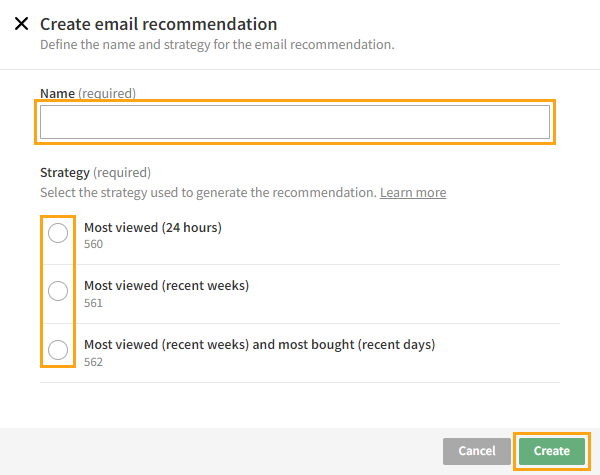Click the "(required)" hint beside Strategy
Screen dimensions: 600x475
122,172
